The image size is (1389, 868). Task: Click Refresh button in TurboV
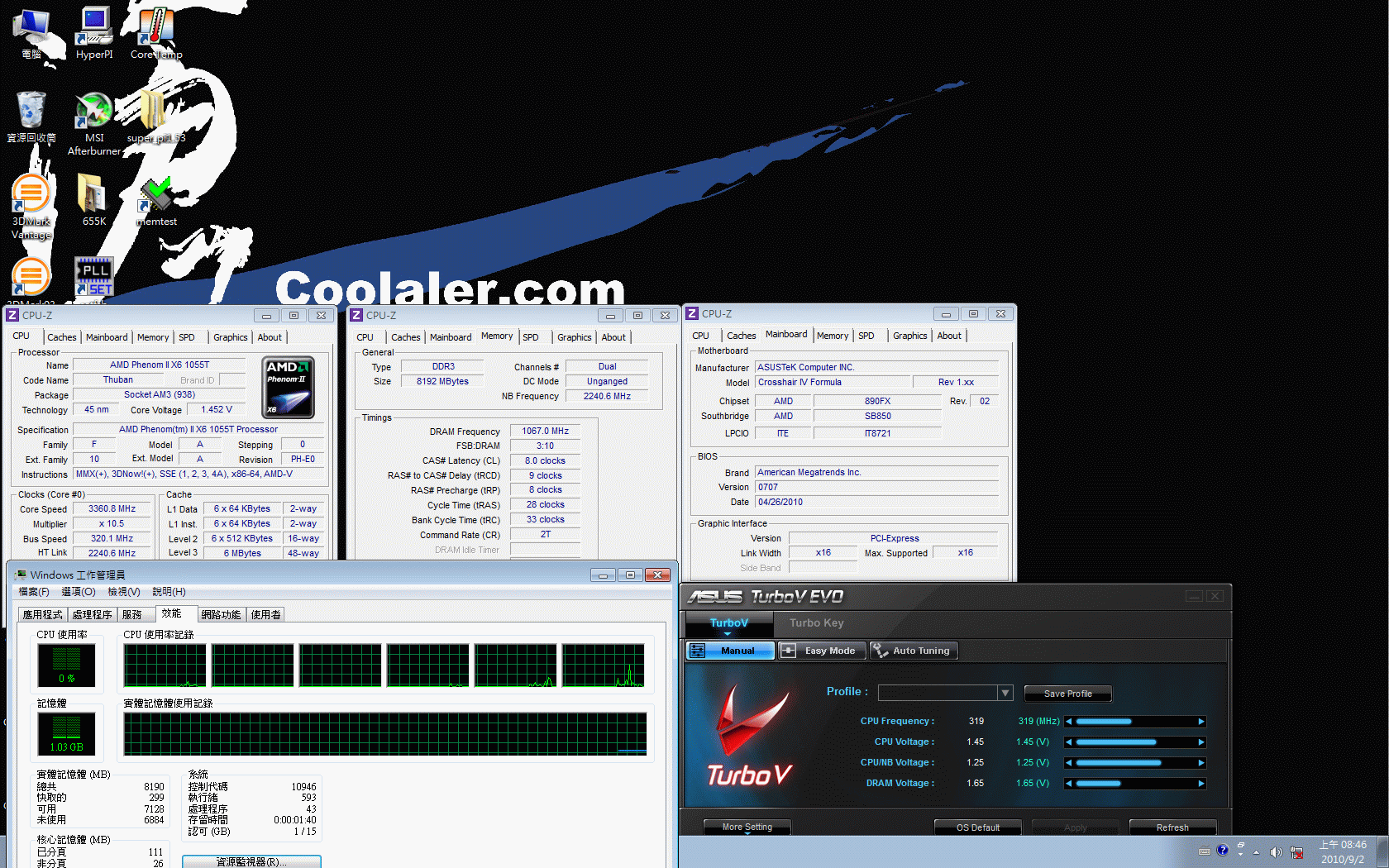(x=1172, y=827)
